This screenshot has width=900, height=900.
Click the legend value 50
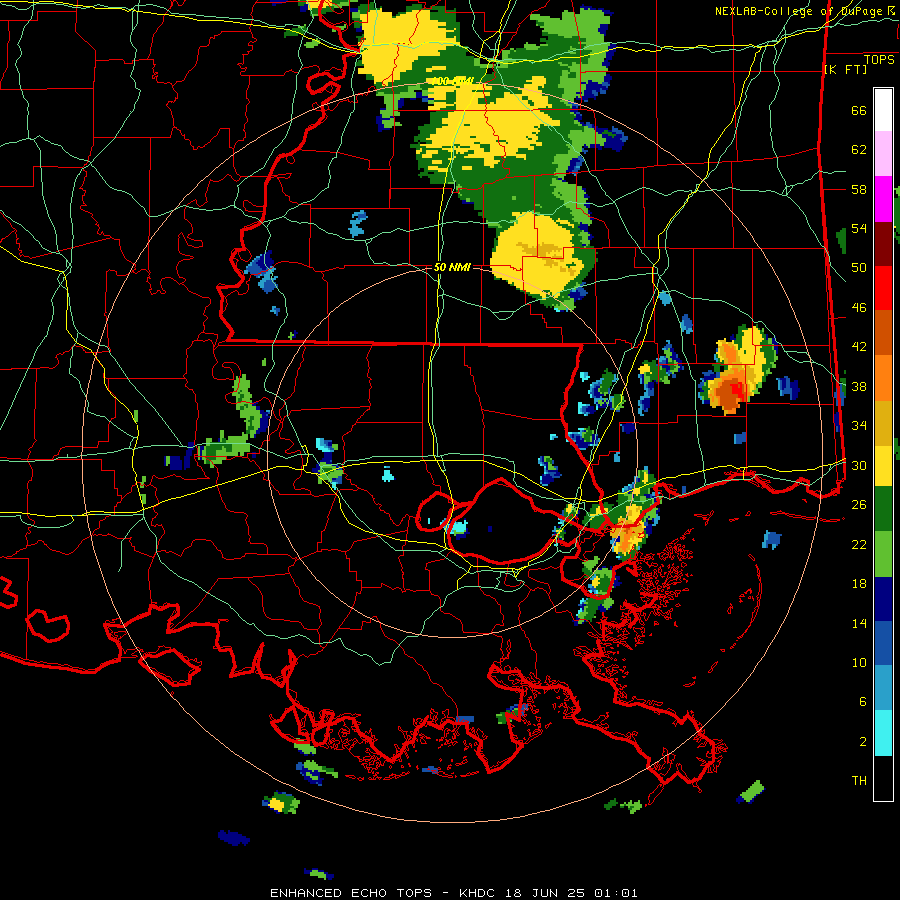click(x=859, y=268)
